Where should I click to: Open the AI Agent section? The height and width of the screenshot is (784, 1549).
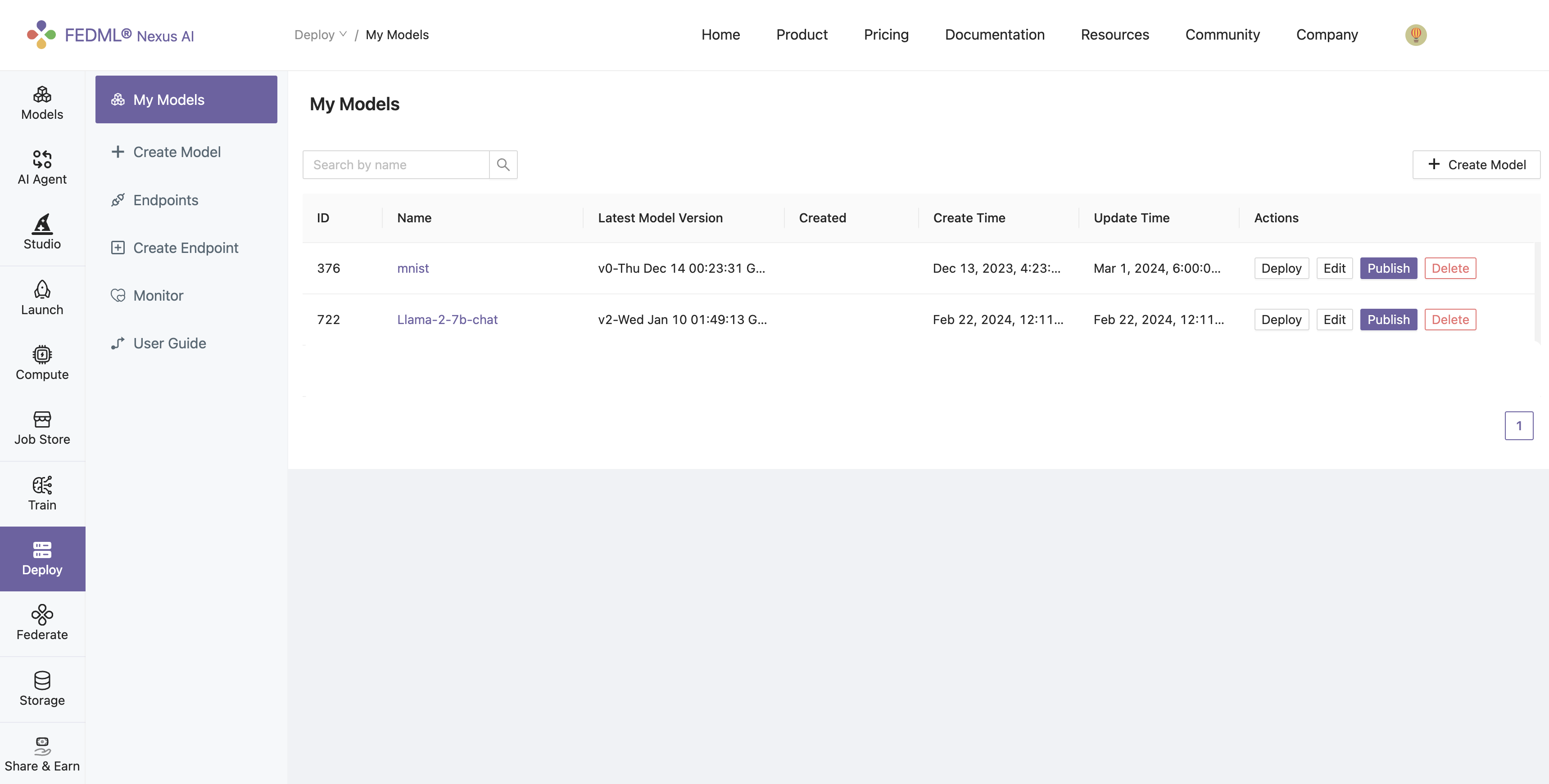pyautogui.click(x=42, y=168)
